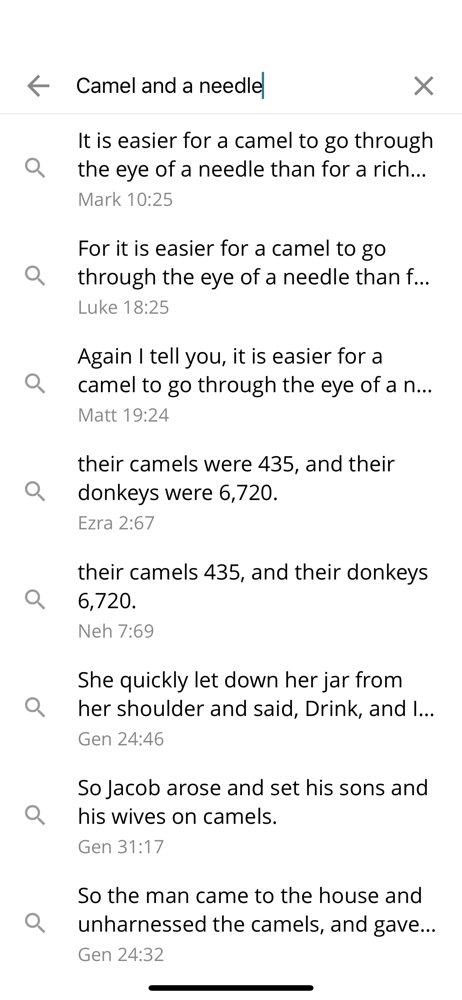Tap the back arrow icon
The image size is (462, 1000).
pos(38,85)
